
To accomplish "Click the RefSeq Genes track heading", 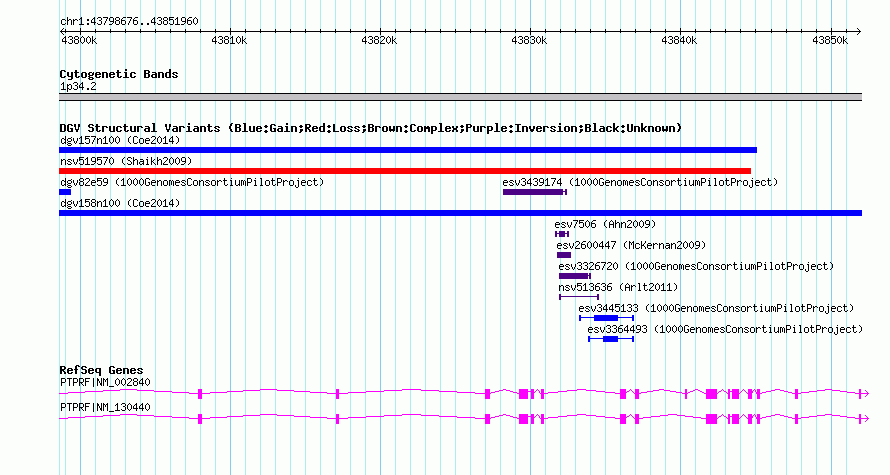I will tap(101, 370).
